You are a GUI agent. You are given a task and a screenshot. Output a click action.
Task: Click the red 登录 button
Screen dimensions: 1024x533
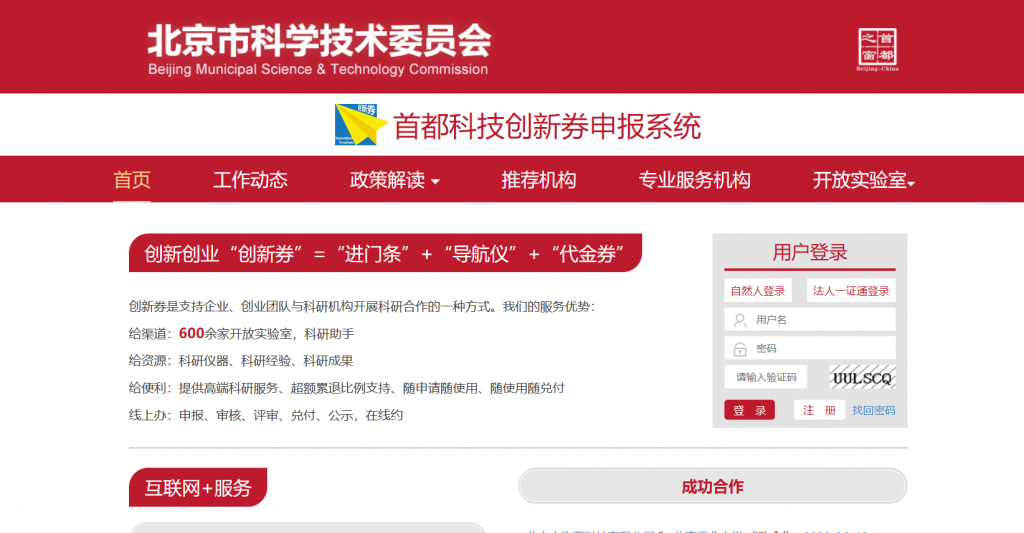(x=749, y=410)
